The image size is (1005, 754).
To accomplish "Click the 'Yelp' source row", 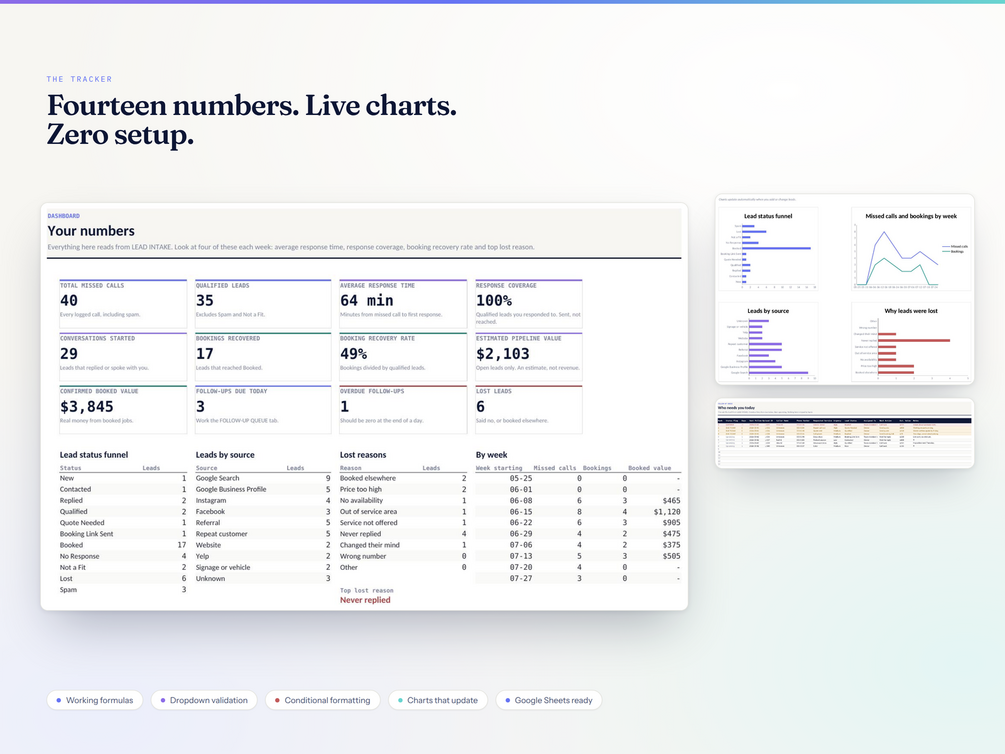I will point(263,556).
